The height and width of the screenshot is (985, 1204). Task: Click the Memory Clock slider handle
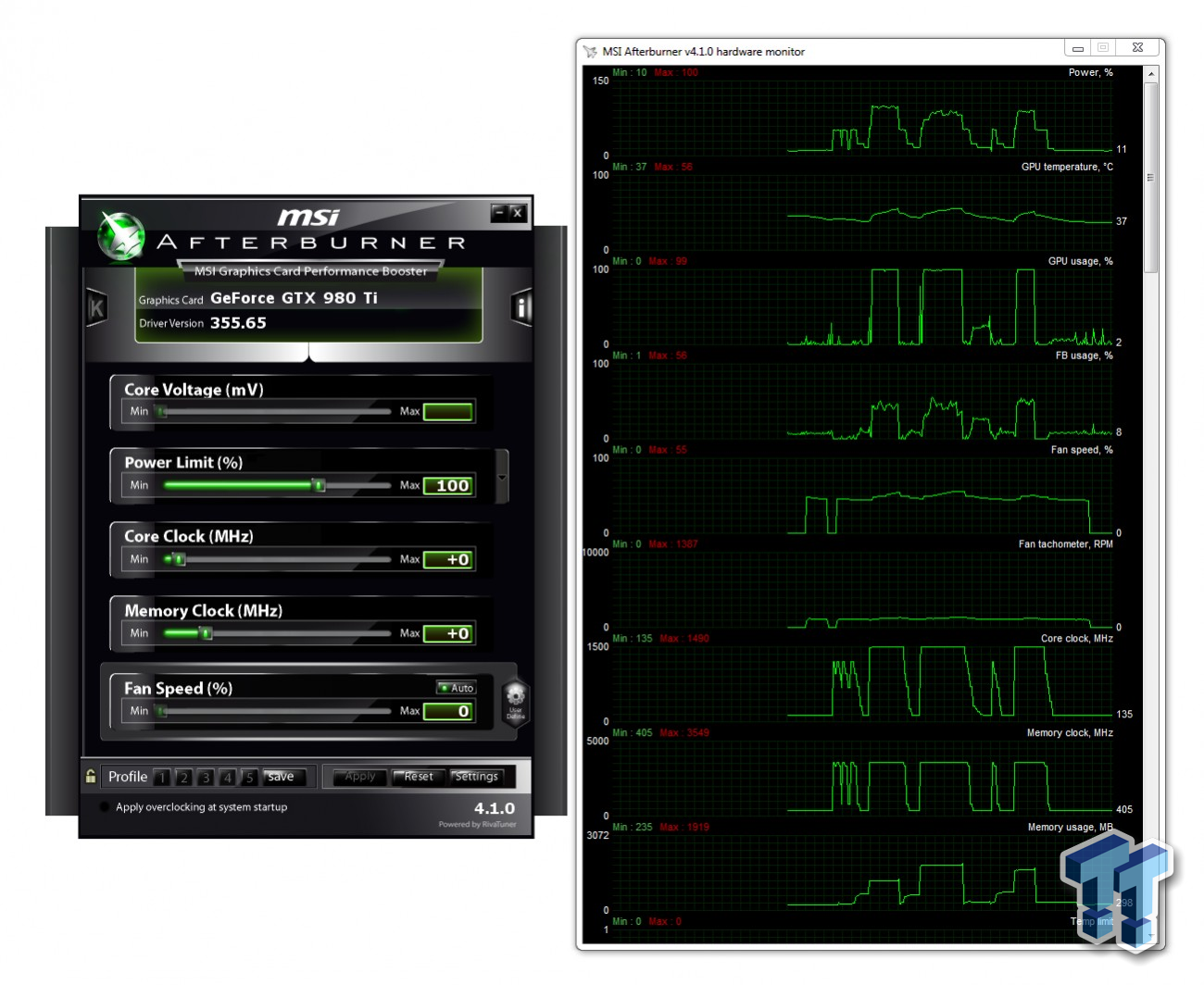pyautogui.click(x=207, y=633)
